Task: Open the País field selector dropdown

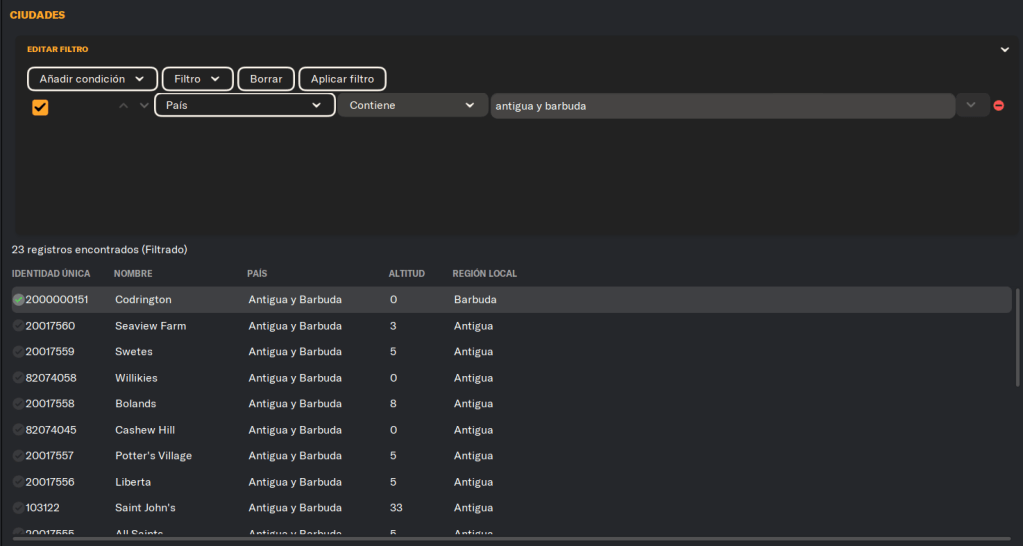Action: point(245,106)
